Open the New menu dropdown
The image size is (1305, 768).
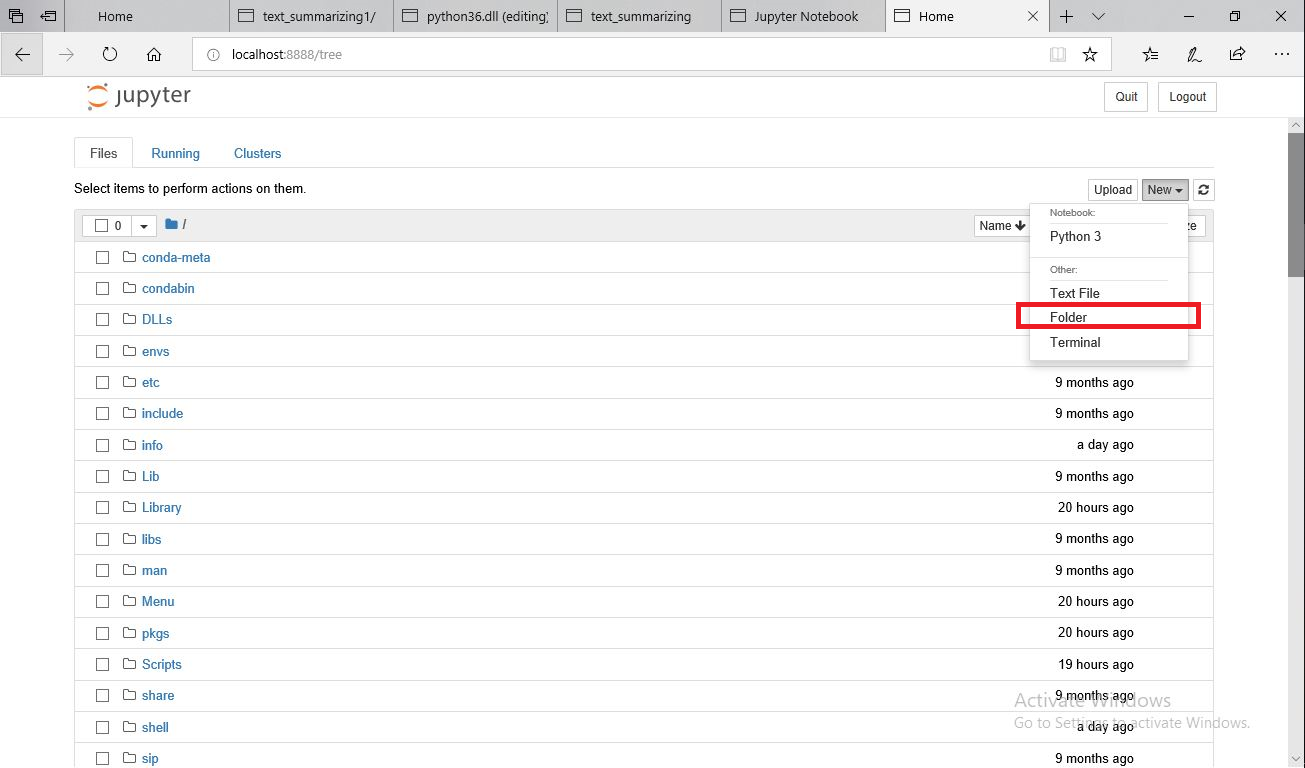pos(1164,189)
